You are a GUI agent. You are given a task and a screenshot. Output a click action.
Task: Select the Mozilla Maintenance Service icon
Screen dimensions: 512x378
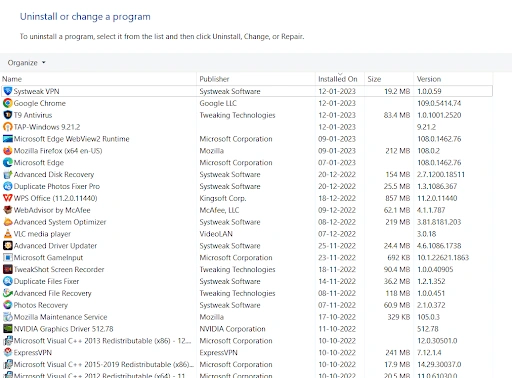(x=8, y=317)
